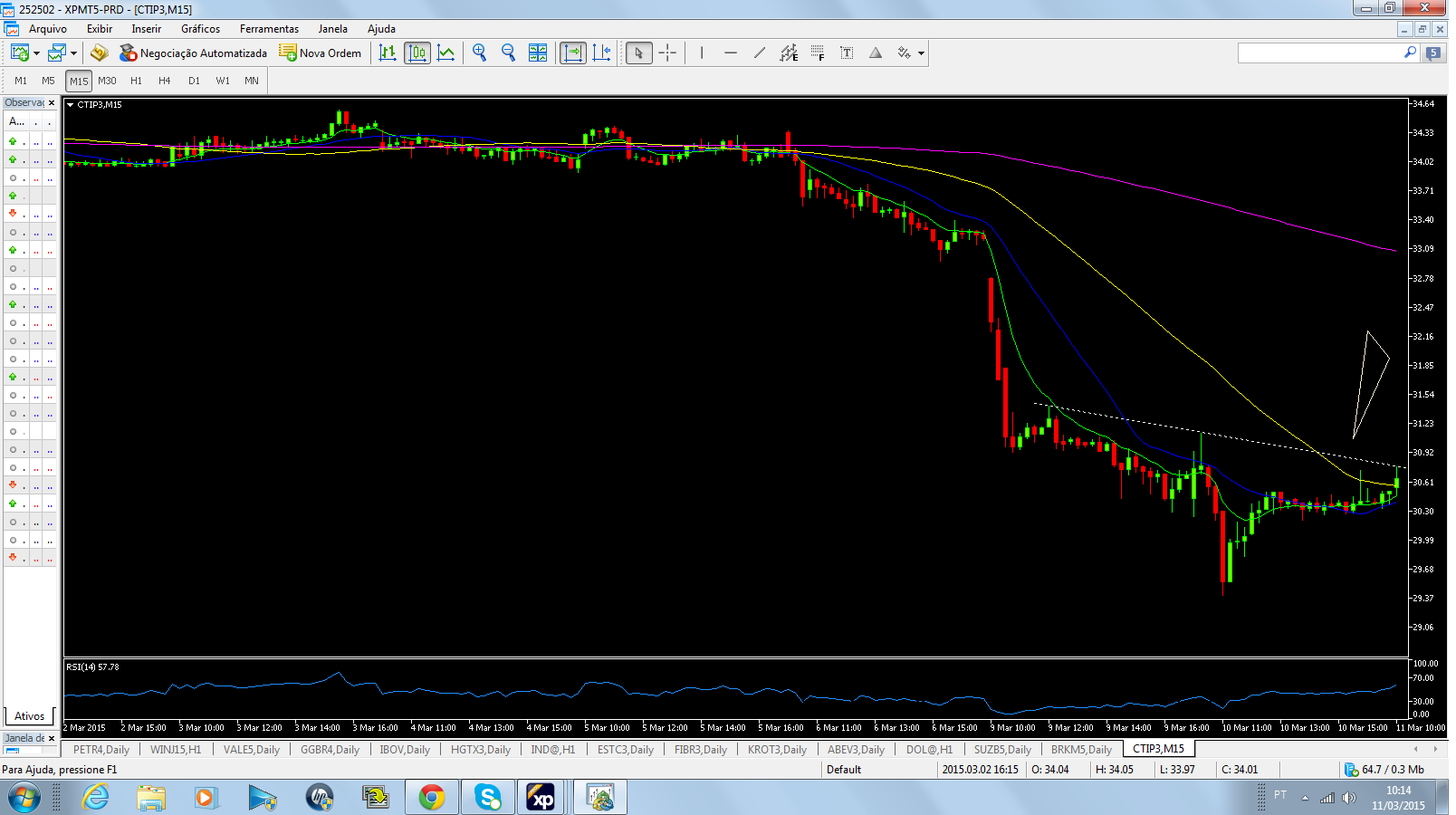Image resolution: width=1456 pixels, height=815 pixels.
Task: Zoom in on the chart
Action: [x=480, y=53]
